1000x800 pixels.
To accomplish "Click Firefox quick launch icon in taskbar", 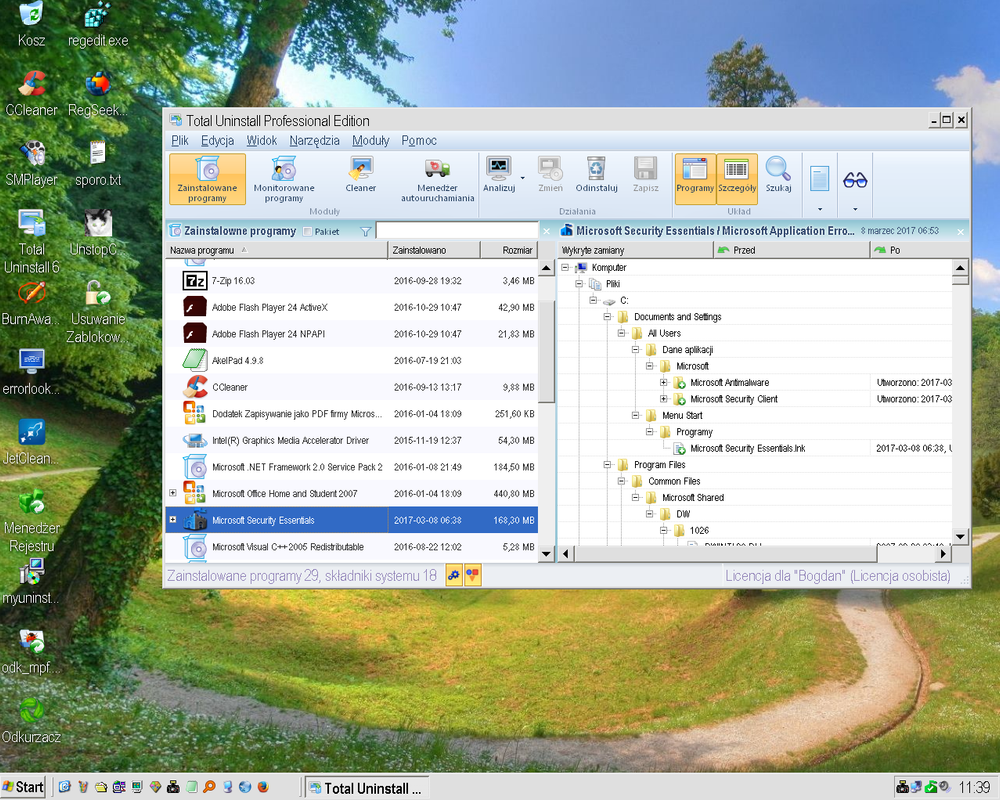I will (263, 787).
